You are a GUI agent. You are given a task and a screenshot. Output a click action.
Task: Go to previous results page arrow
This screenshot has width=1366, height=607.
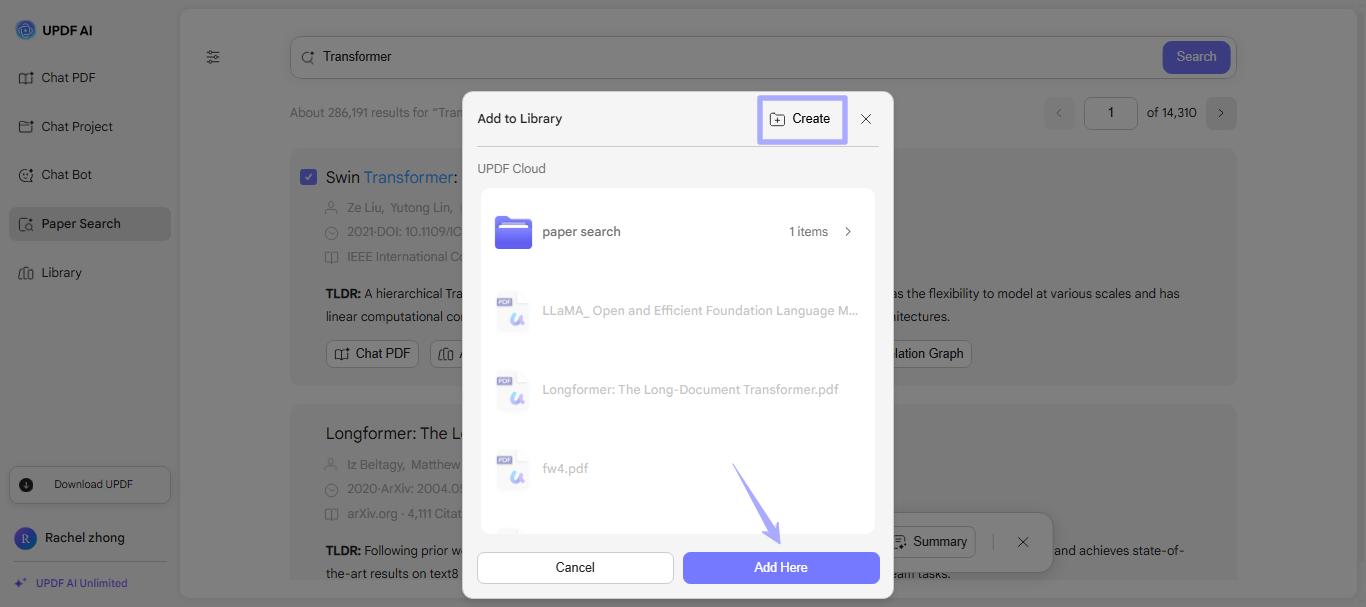(1060, 113)
